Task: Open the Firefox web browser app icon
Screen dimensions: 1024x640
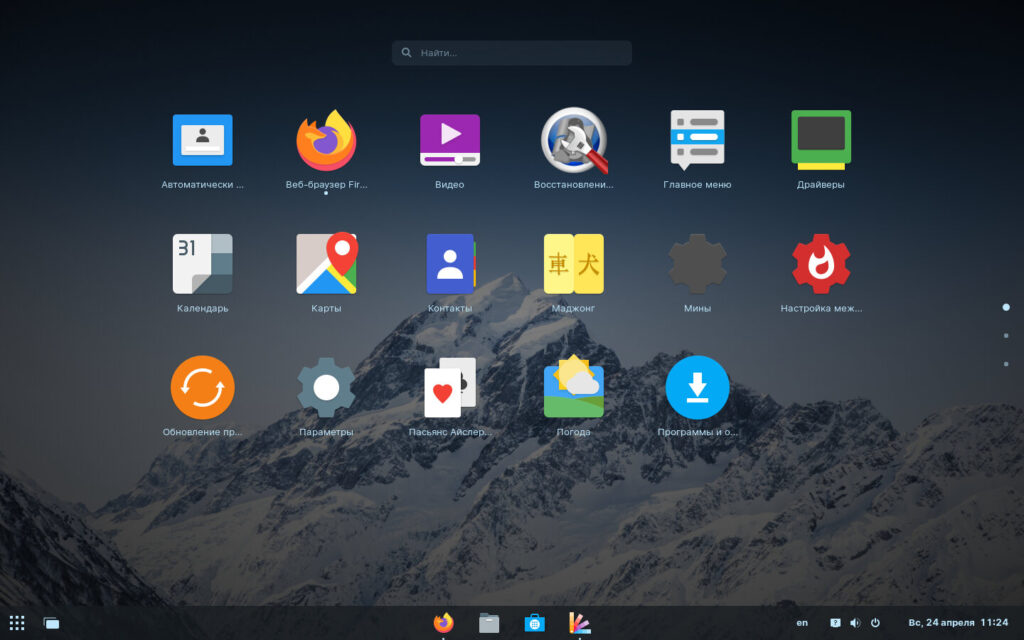Action: [326, 141]
